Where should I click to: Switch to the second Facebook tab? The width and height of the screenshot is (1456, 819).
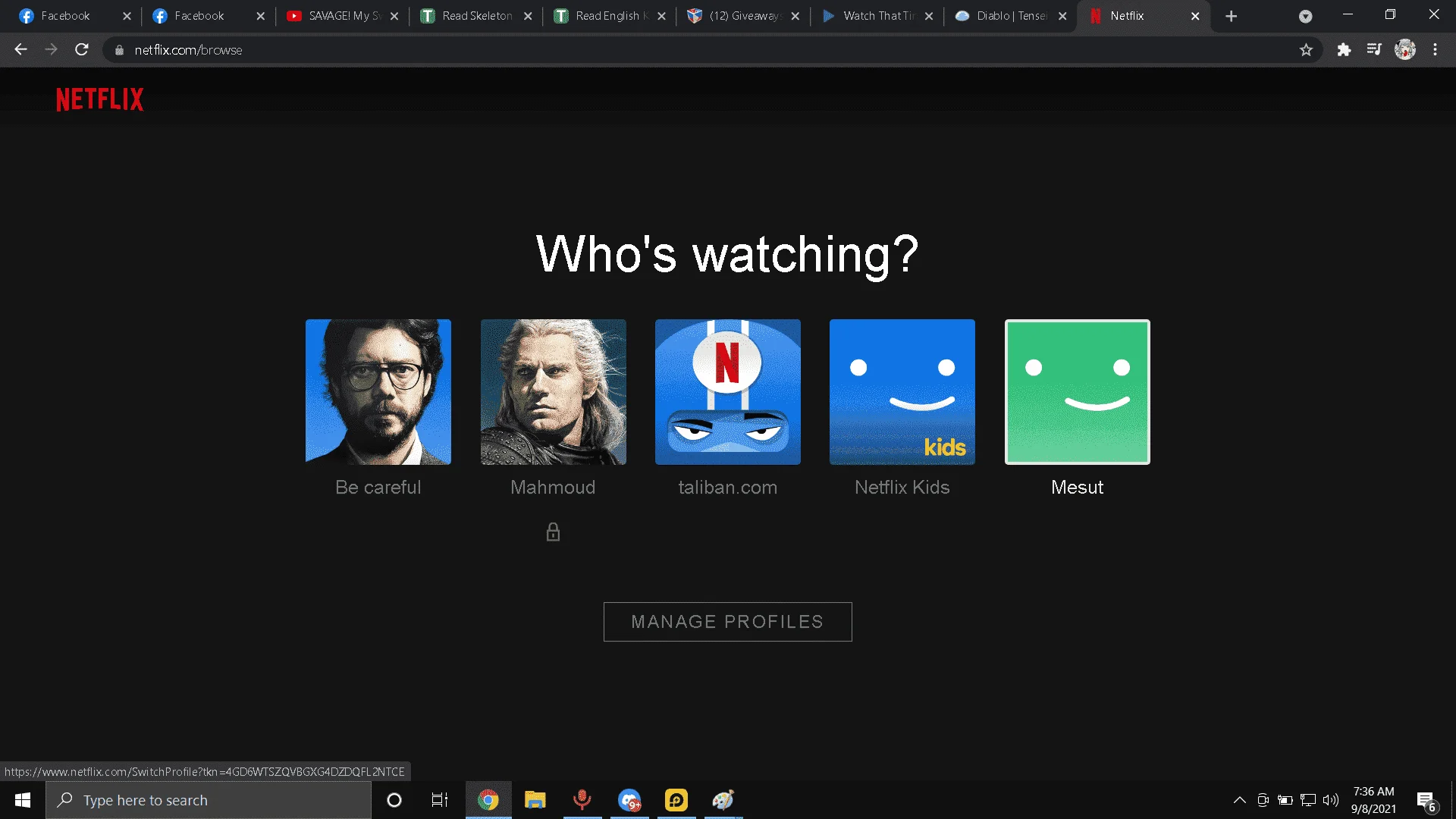pyautogui.click(x=209, y=16)
